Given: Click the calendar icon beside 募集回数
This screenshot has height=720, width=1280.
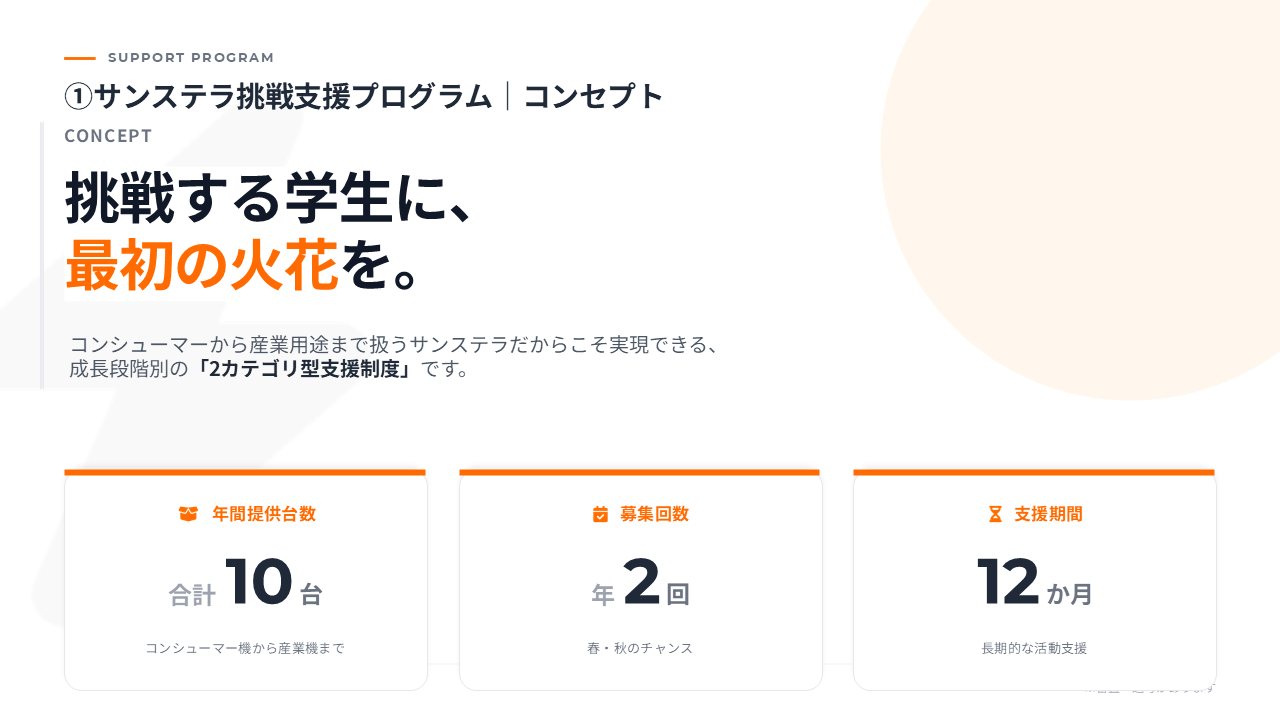Looking at the screenshot, I should tap(600, 514).
